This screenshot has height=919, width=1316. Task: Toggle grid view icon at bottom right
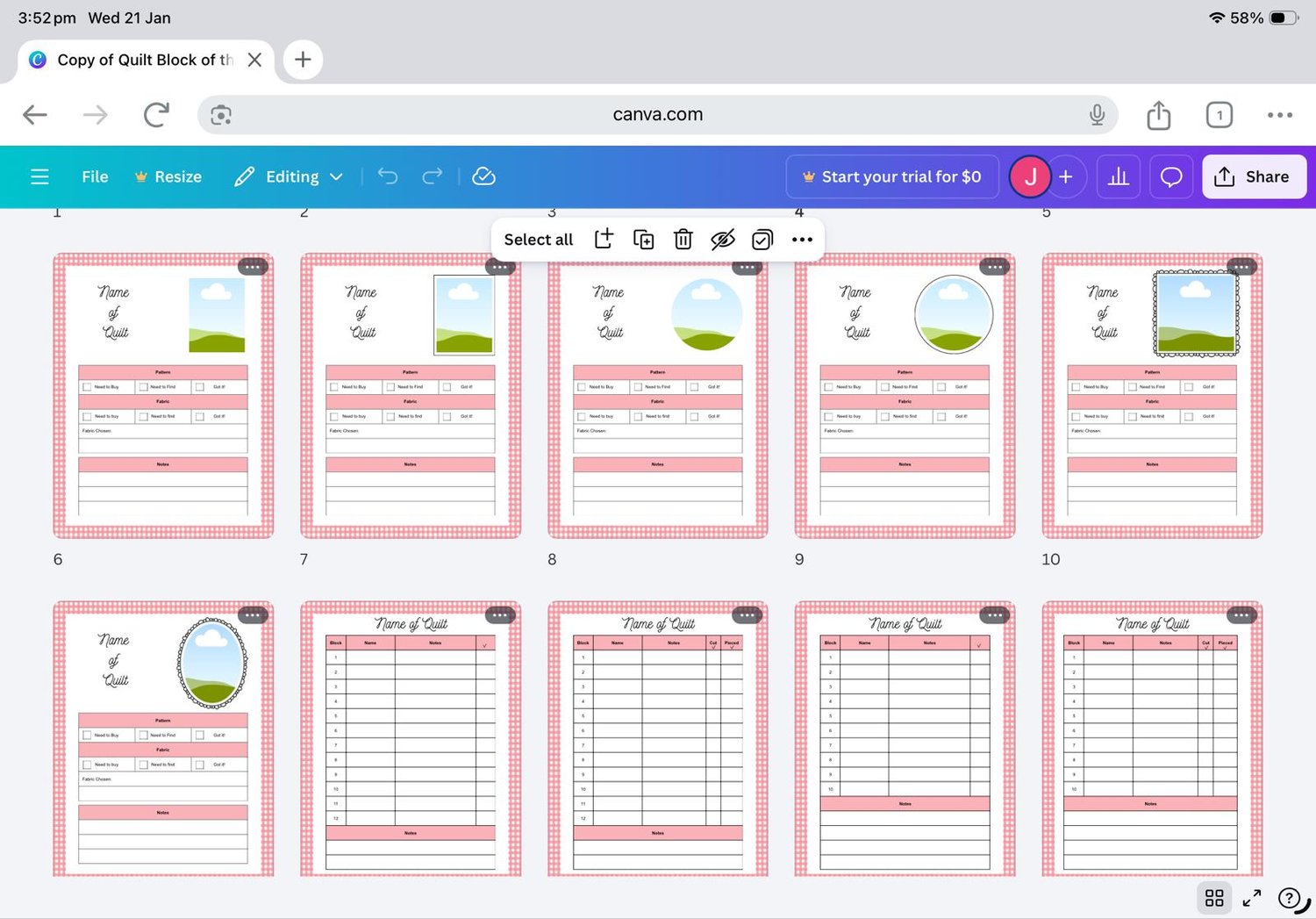point(1214,897)
